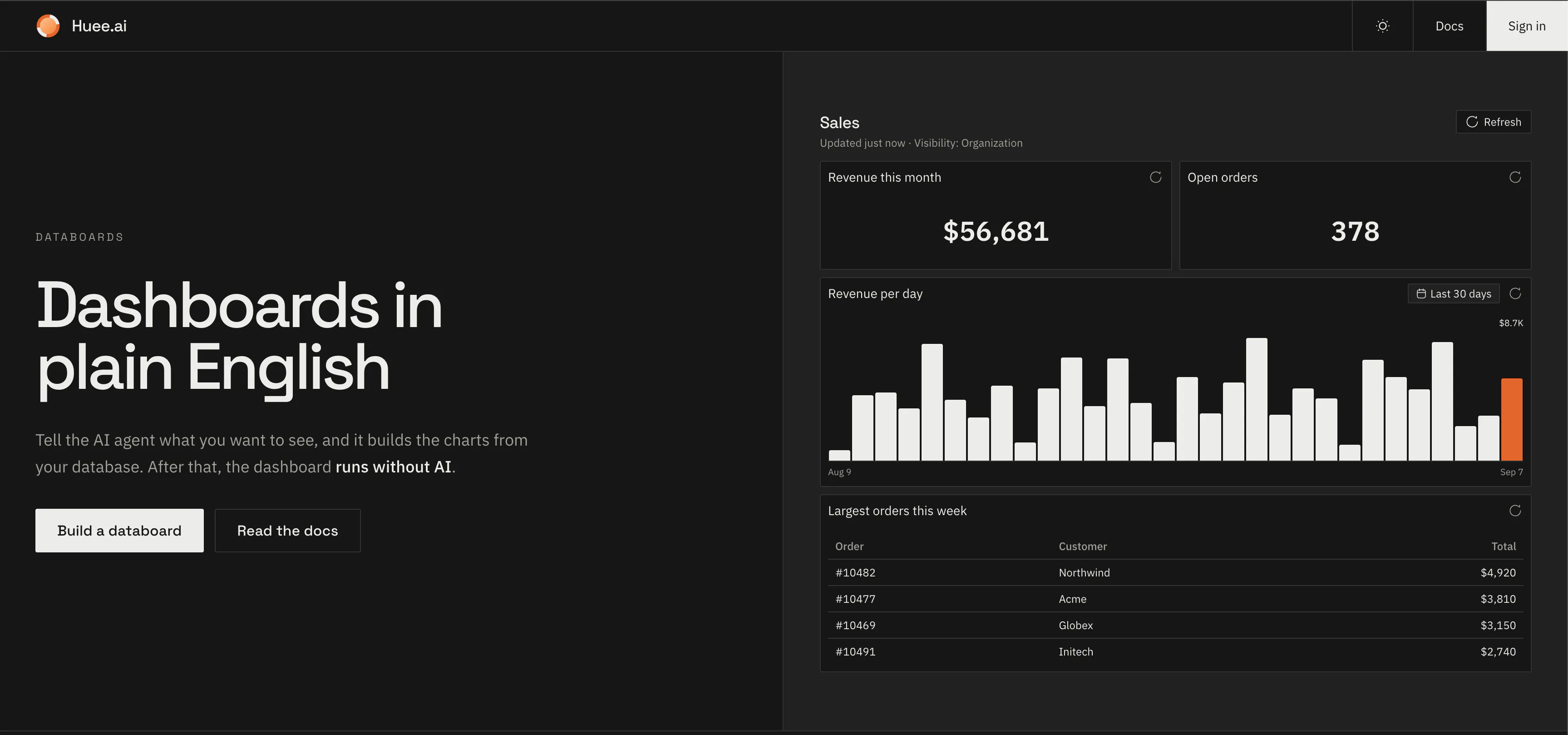Click the $56,681 revenue figure

click(996, 231)
